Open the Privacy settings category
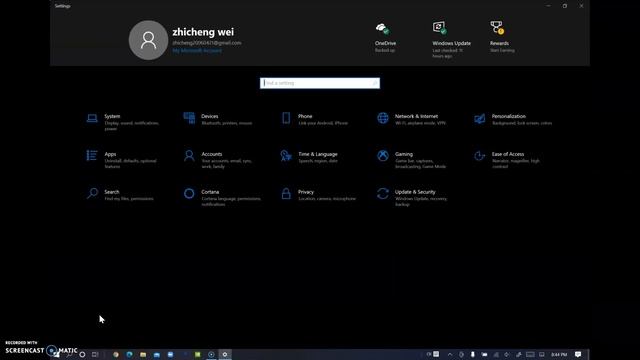Image resolution: width=640 pixels, height=360 pixels. pos(318,195)
